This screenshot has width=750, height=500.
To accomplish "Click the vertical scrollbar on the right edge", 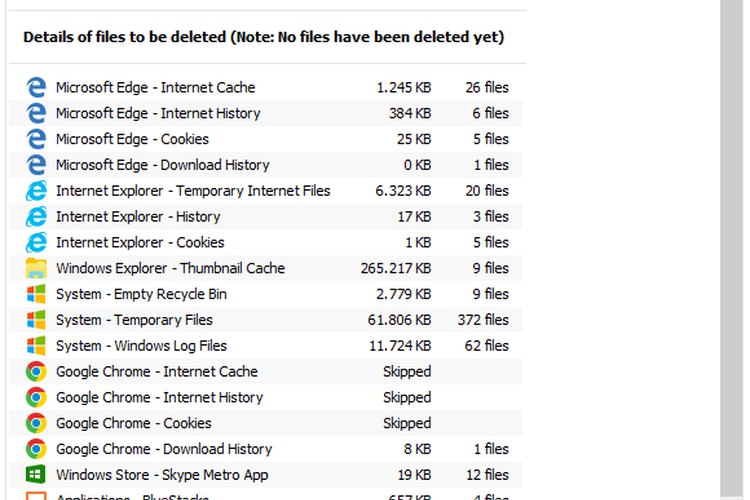I will click(732, 249).
